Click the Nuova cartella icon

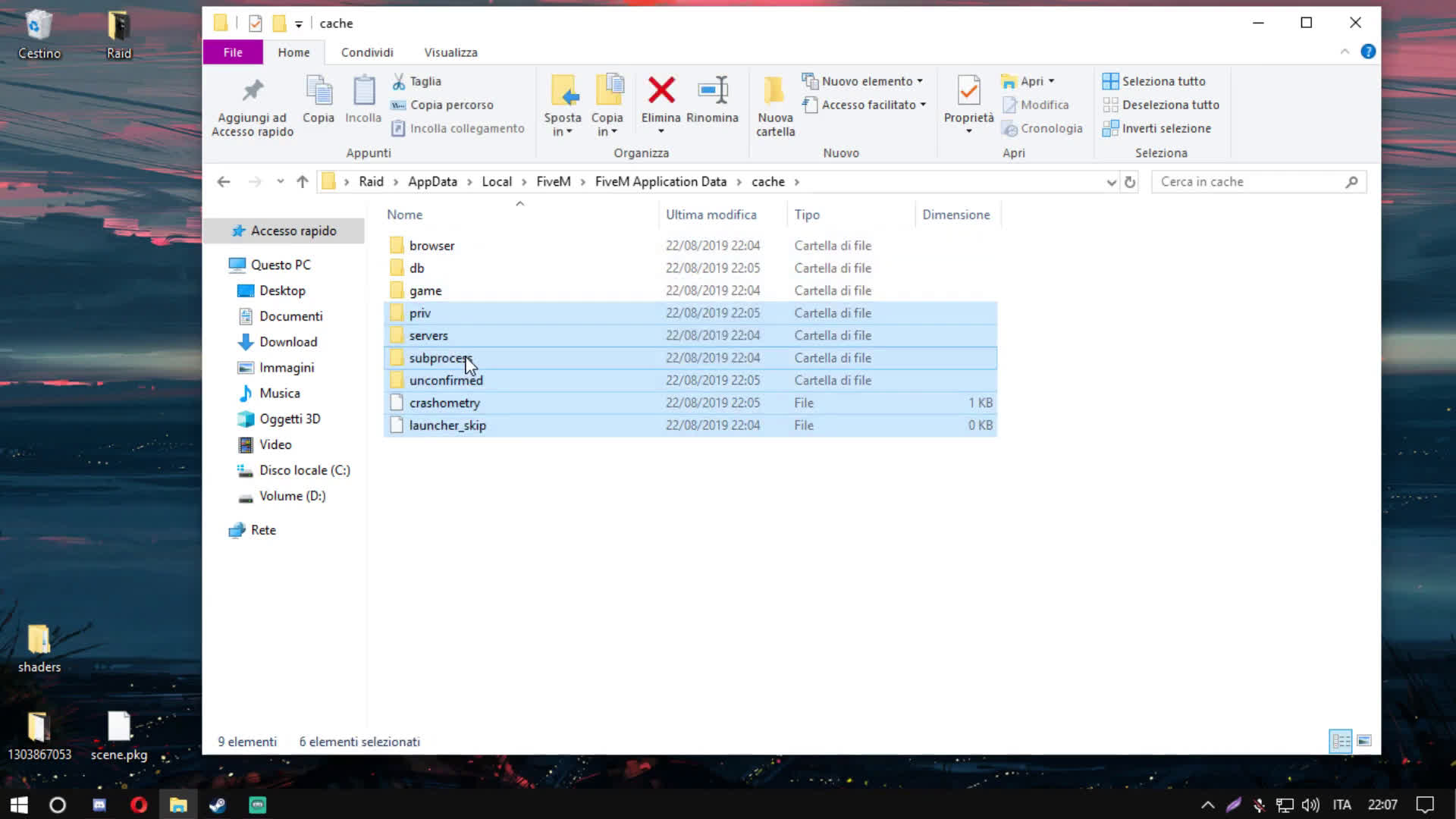[774, 91]
